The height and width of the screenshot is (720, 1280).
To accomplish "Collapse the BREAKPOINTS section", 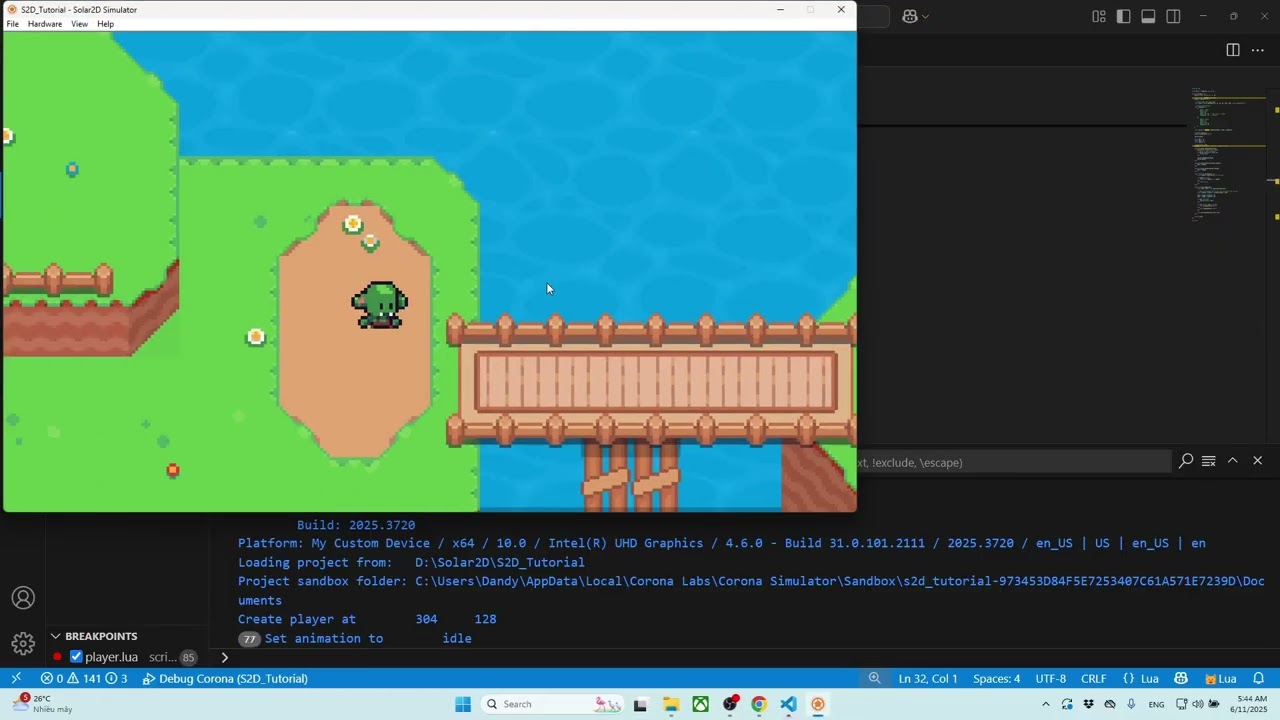I will 56,636.
